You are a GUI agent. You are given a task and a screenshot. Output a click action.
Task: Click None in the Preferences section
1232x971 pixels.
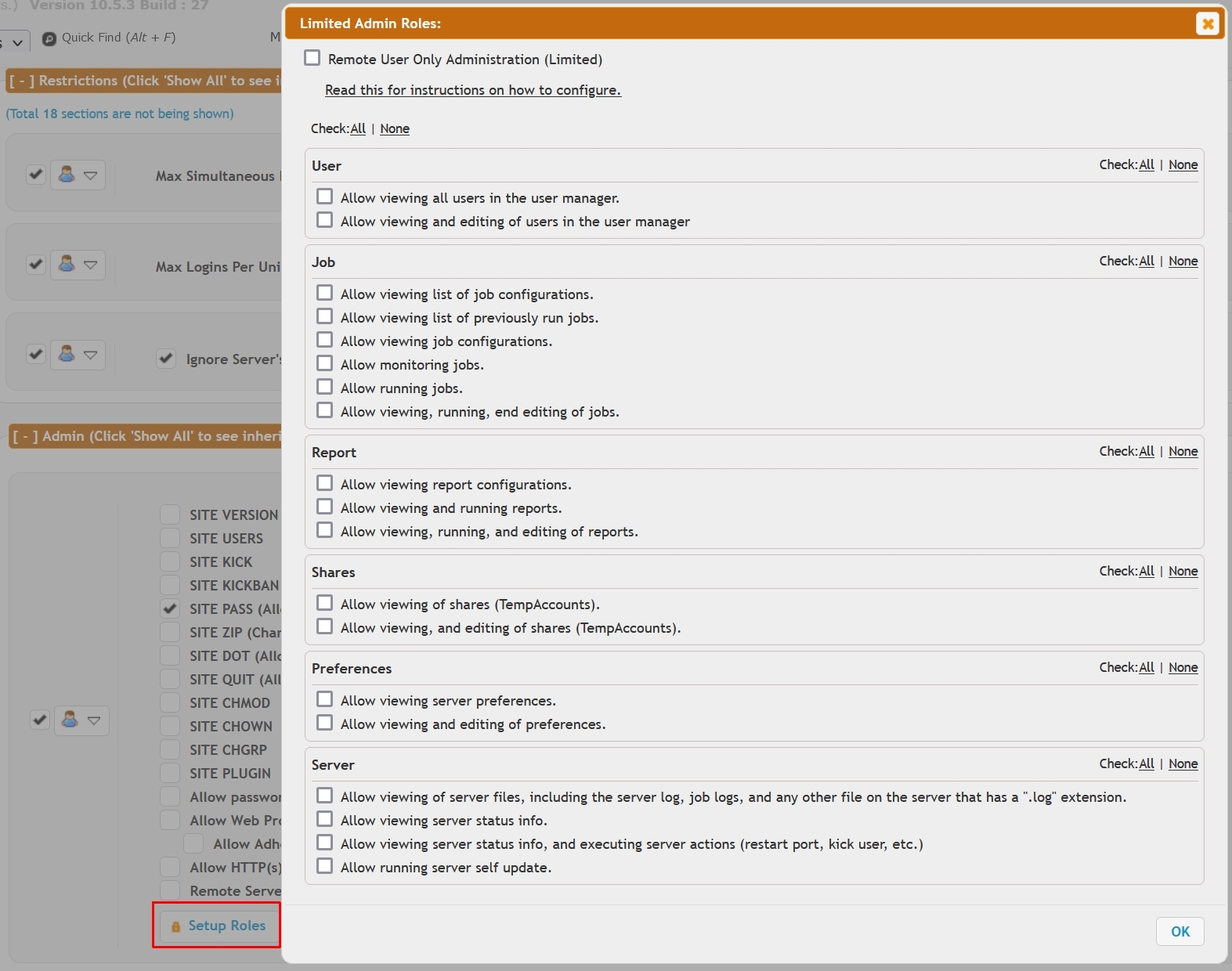(x=1183, y=667)
